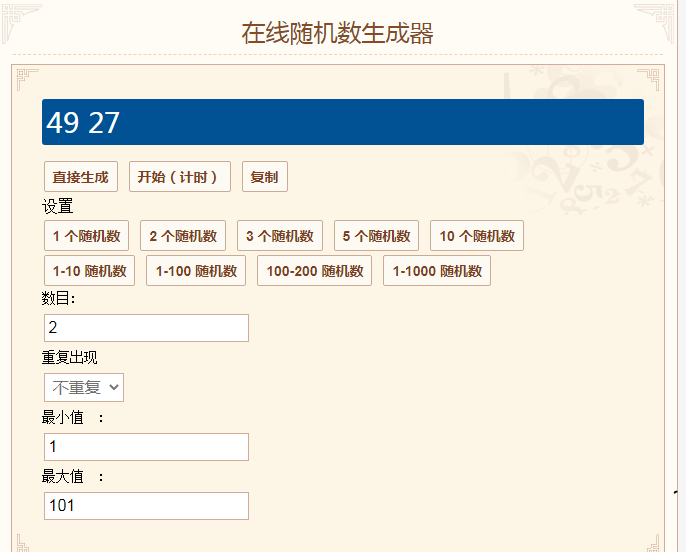
Task: Set the range with 1-10 随机数
Action: point(89,271)
